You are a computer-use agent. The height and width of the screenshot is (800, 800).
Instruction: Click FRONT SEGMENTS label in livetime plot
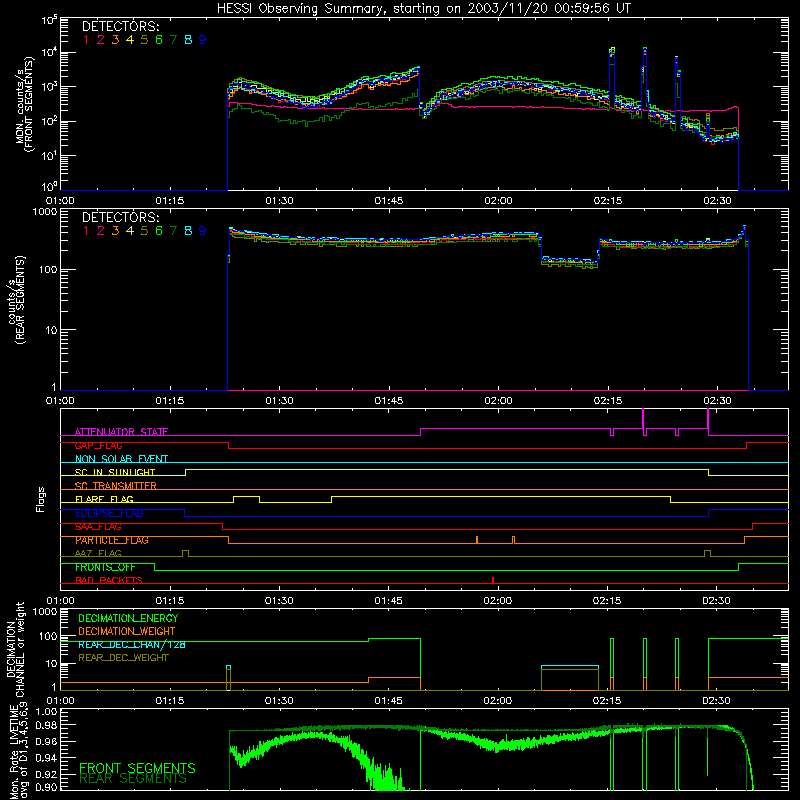click(137, 768)
